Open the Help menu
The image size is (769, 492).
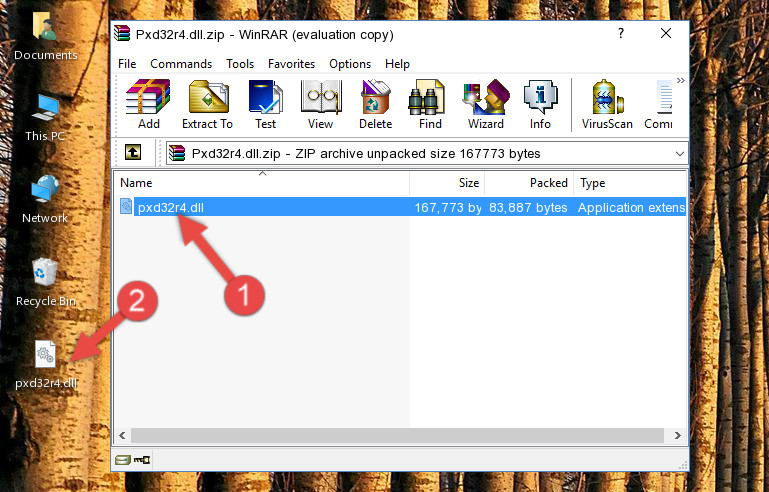tap(397, 64)
